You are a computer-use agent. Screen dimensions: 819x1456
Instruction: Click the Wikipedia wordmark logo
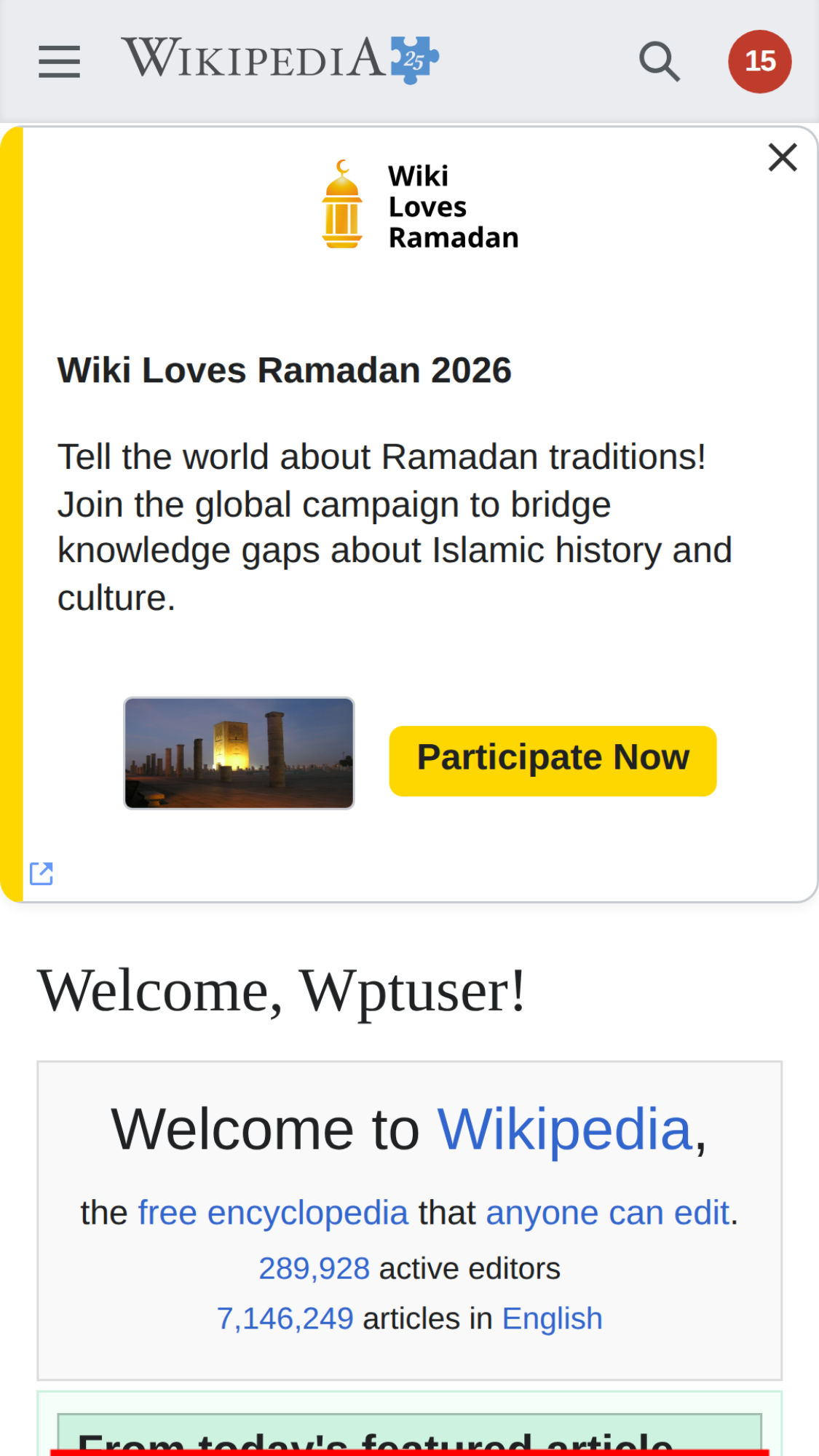click(x=254, y=58)
